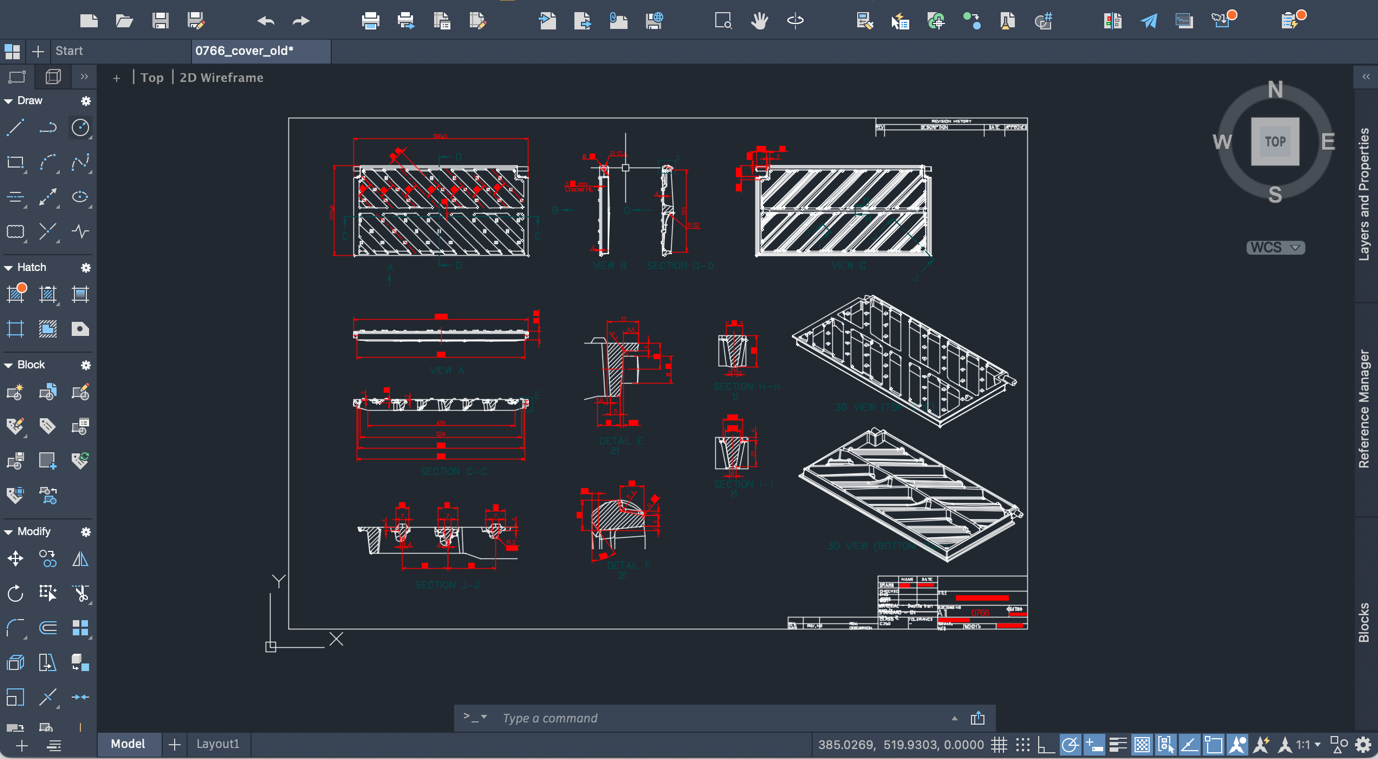Viewport: 1378px width, 759px height.
Task: Click the TOP face of ViewCube
Action: pos(1275,142)
